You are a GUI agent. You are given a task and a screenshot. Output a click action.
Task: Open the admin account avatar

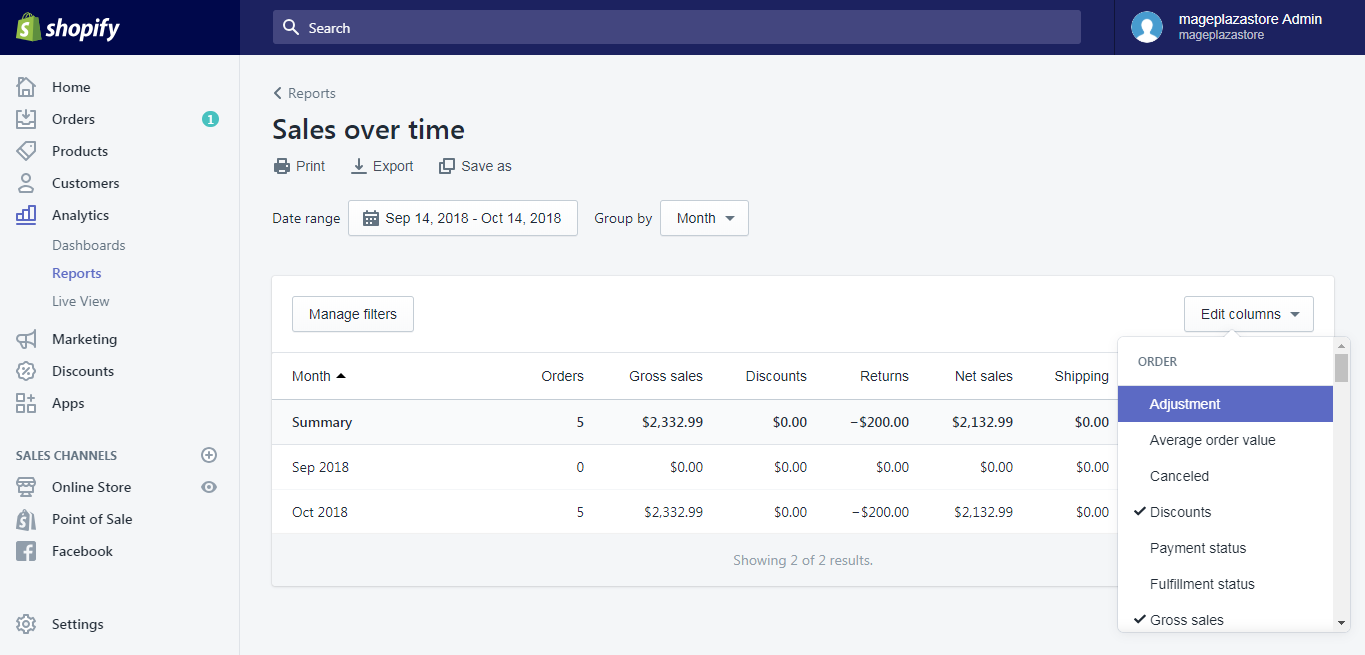[x=1147, y=27]
